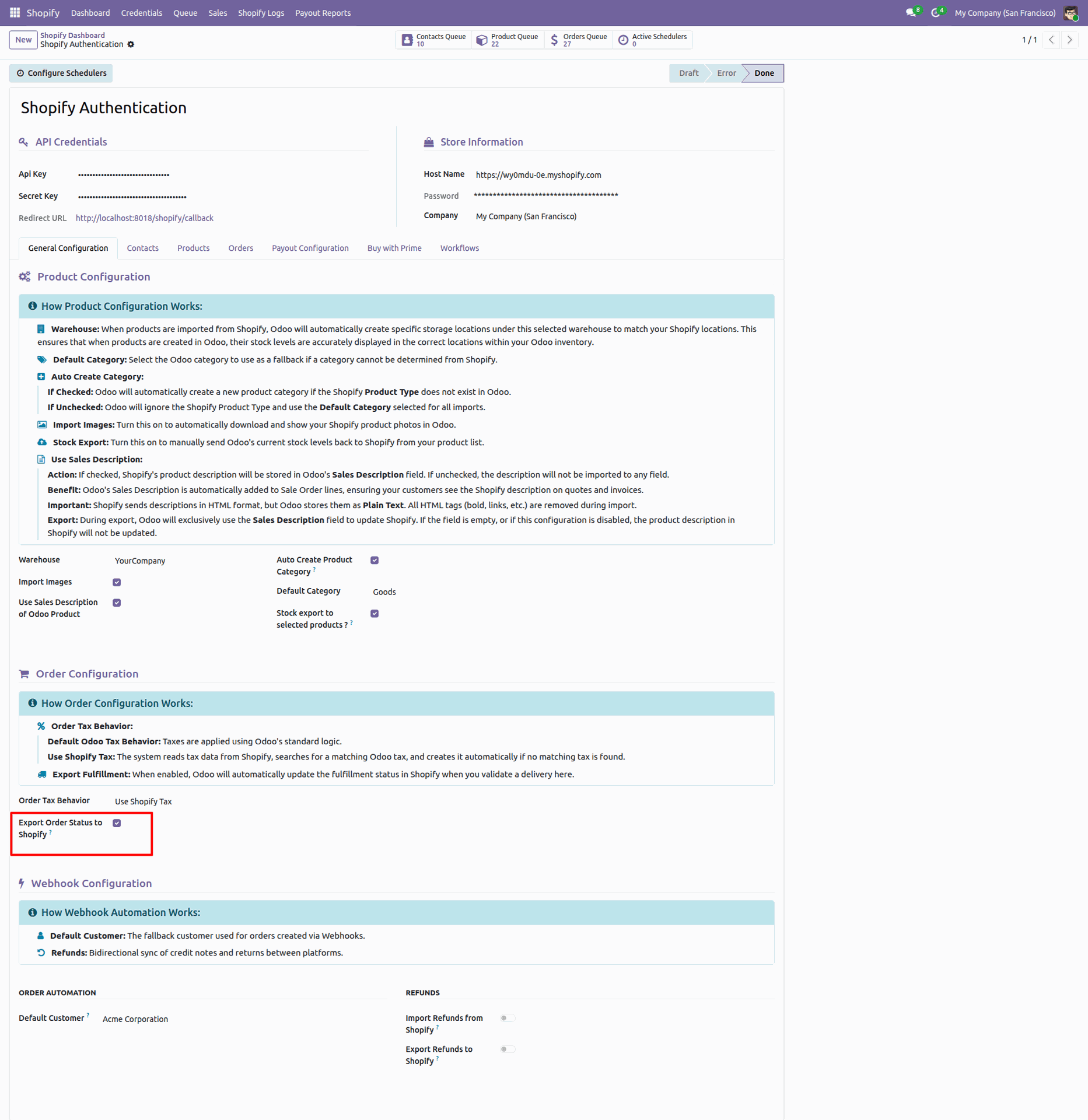Open the apps grid menu icon

pyautogui.click(x=15, y=13)
